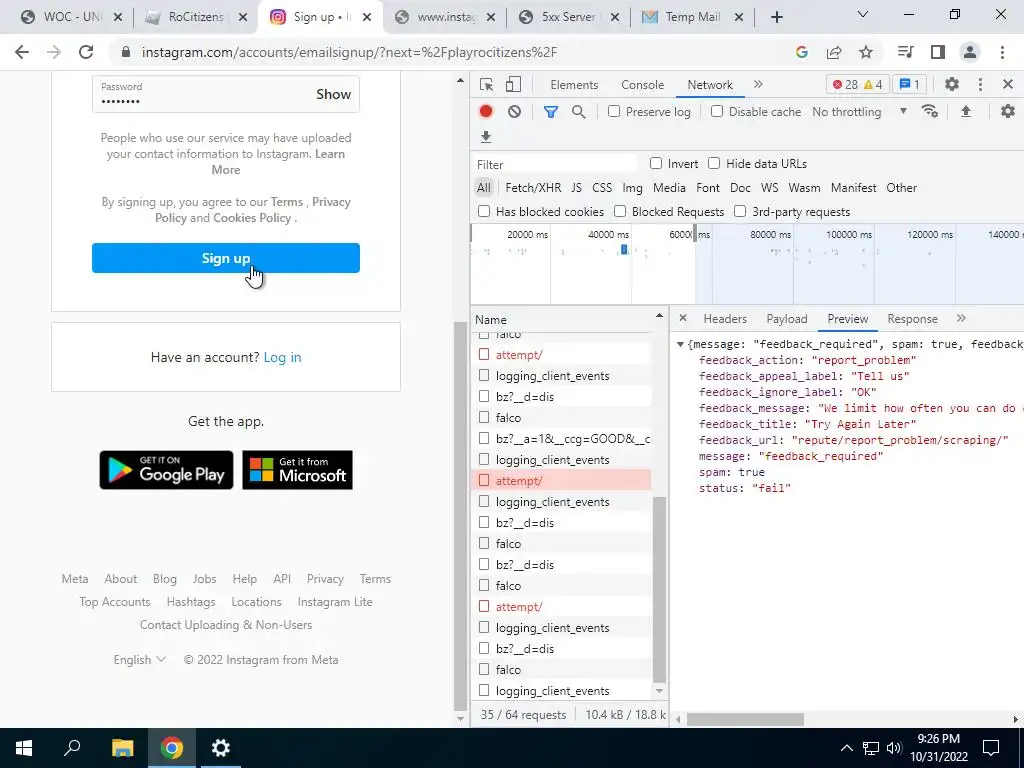Enable the Preserve log checkbox

coord(614,112)
